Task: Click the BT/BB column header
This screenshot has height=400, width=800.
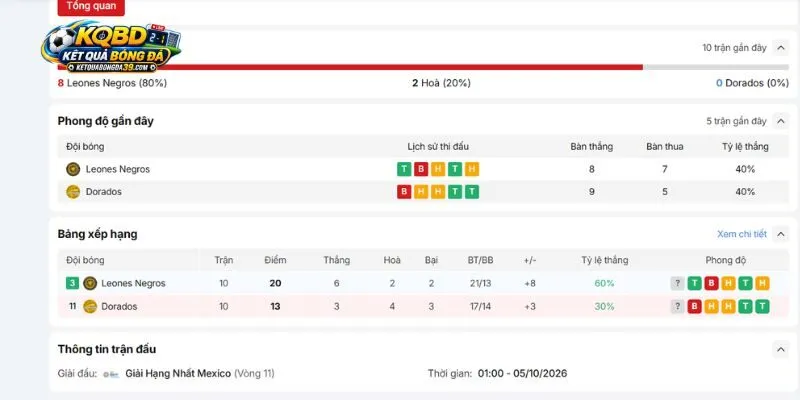Action: 481,260
